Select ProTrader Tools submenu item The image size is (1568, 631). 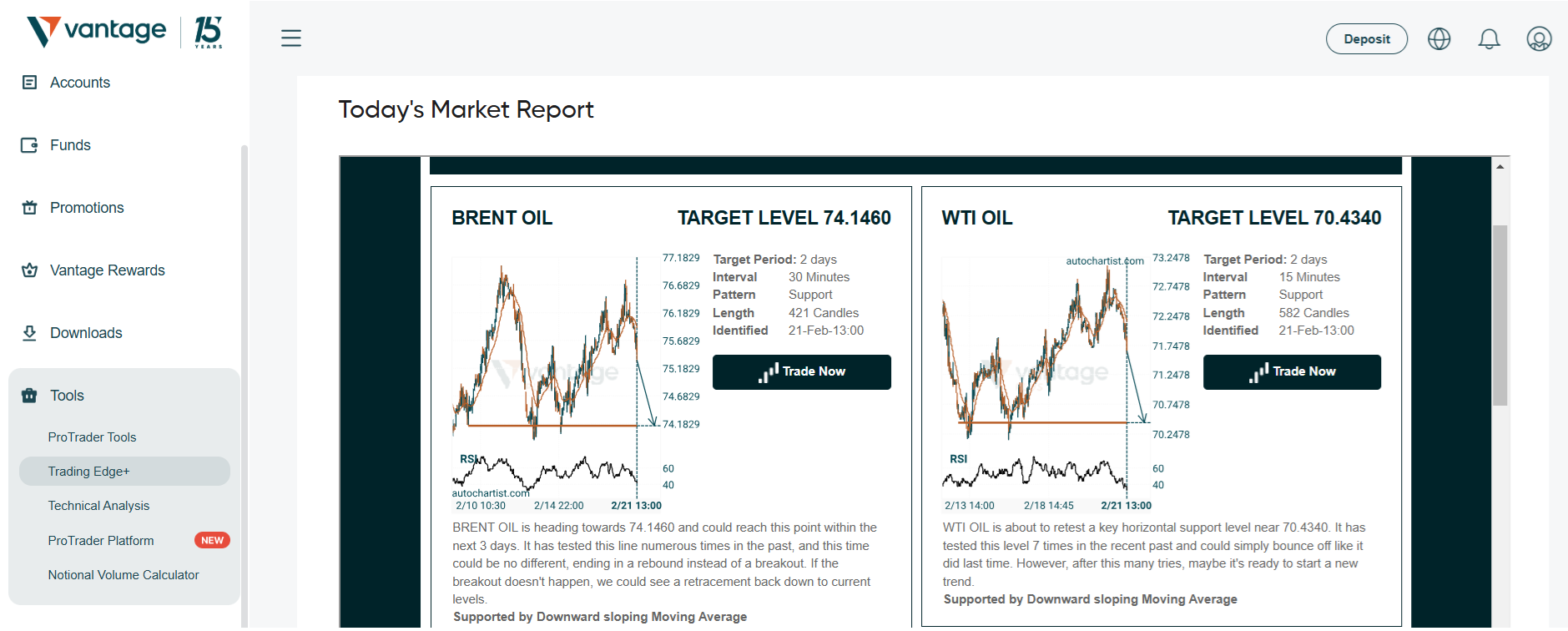coord(92,437)
